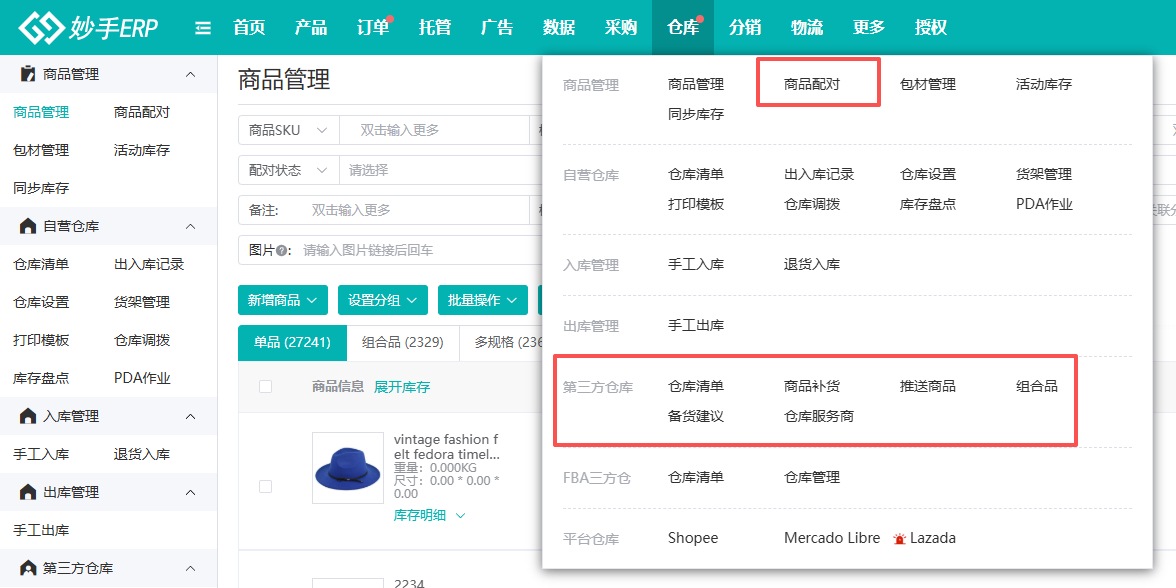
Task: Click the blue fedora hat thumbnail
Action: (x=347, y=468)
